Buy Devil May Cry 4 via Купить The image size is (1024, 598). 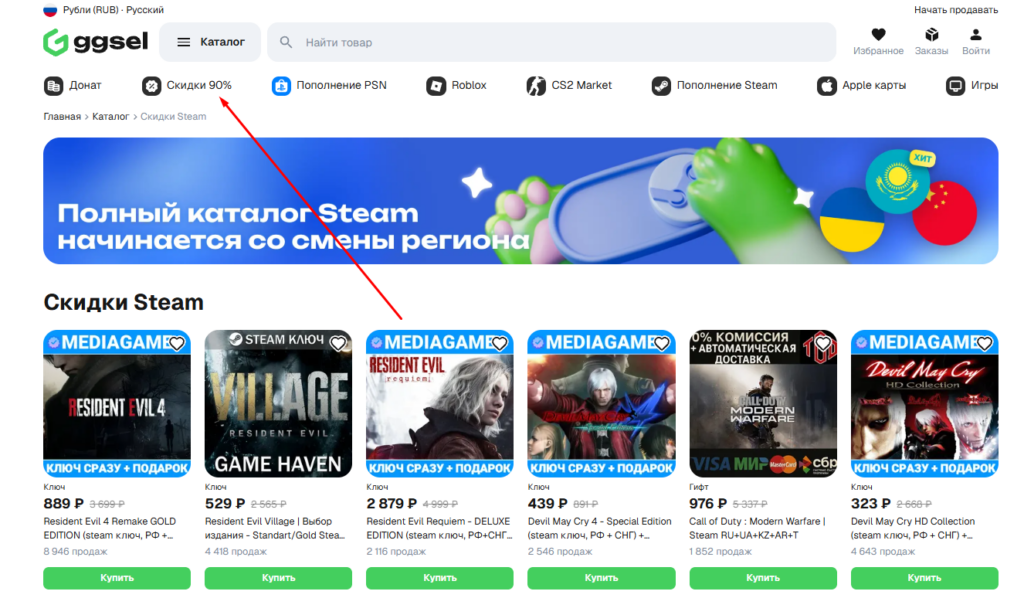click(601, 578)
